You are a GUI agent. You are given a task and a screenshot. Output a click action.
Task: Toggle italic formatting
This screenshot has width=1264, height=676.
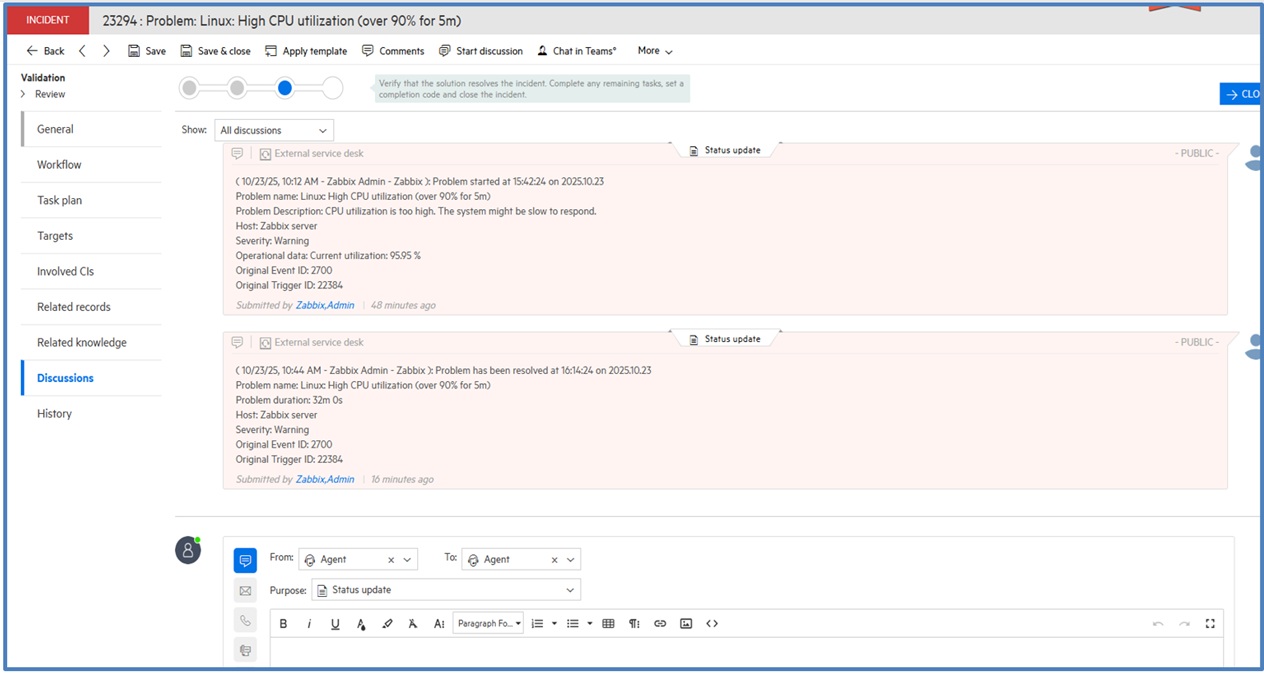pyautogui.click(x=309, y=623)
